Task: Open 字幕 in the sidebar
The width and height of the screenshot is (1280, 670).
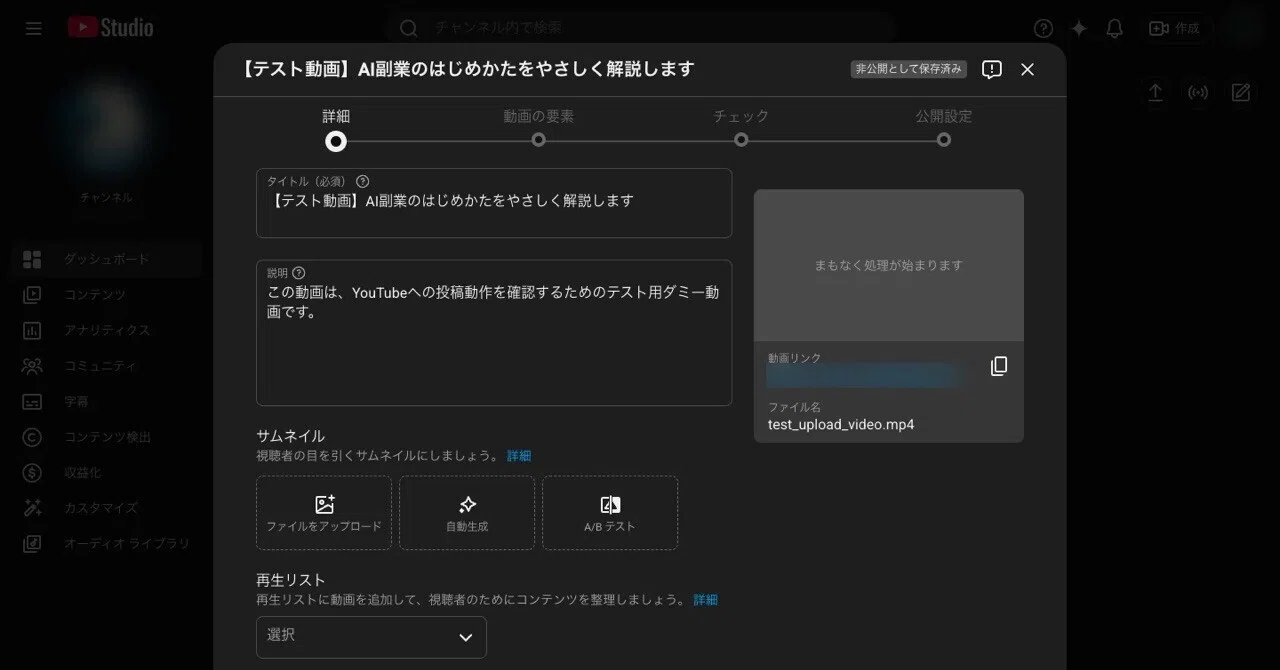Action: tap(107, 401)
